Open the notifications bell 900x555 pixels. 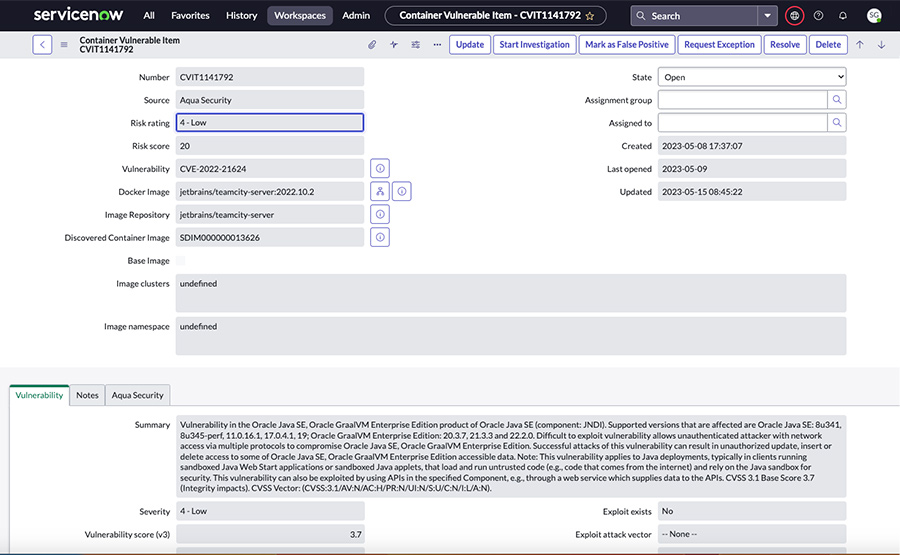pos(843,16)
